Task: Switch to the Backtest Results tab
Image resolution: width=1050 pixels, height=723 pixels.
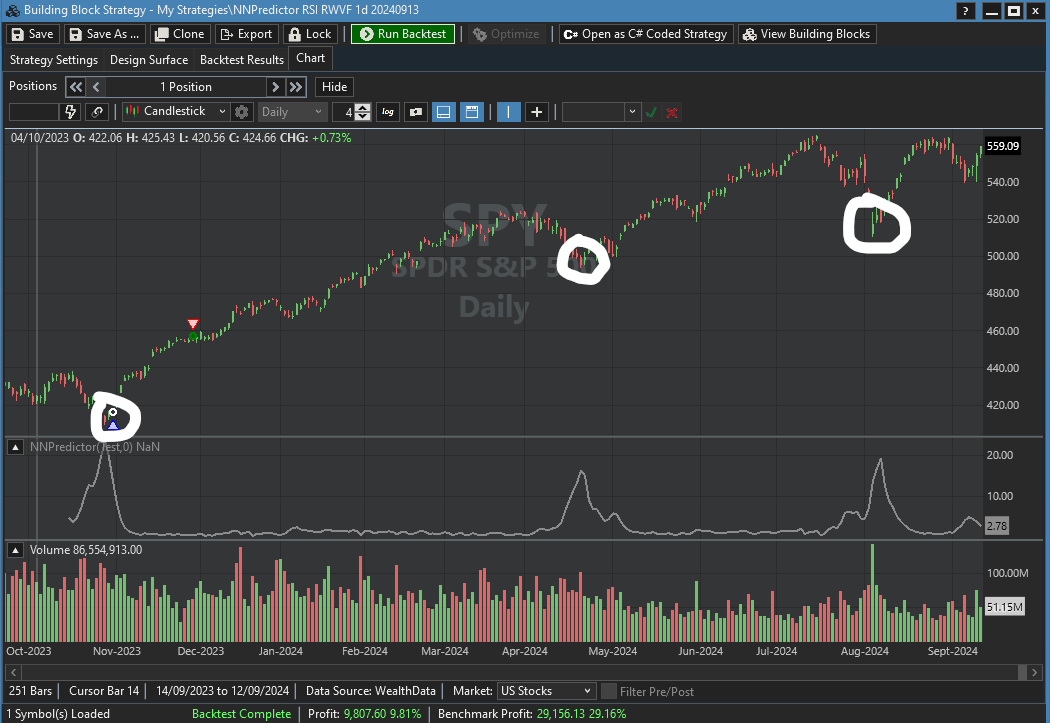Action: click(x=242, y=60)
